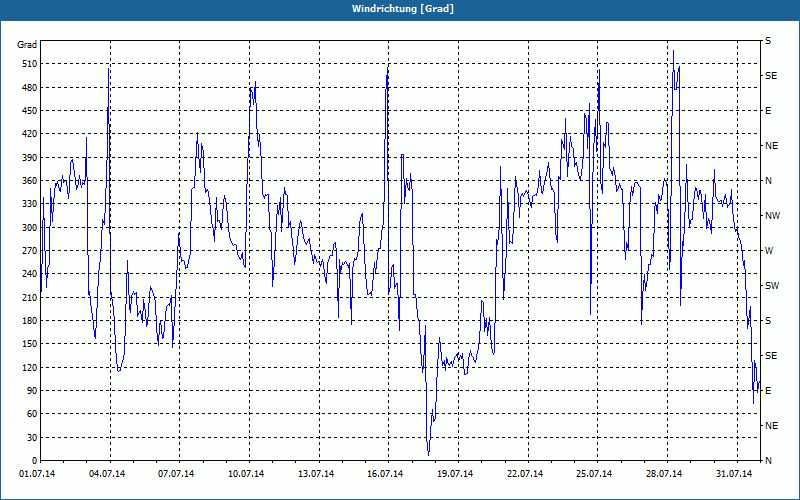Select the 30 y-axis value label
This screenshot has height=500, width=800.
[x=32, y=437]
